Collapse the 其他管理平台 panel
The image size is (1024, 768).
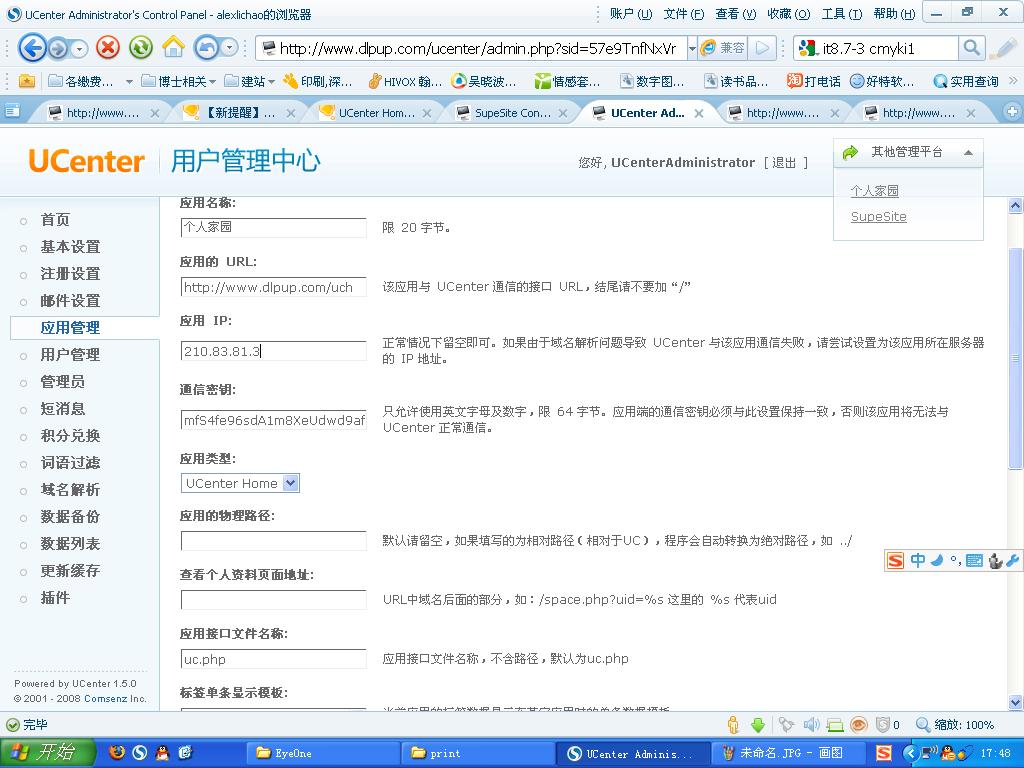(x=968, y=152)
